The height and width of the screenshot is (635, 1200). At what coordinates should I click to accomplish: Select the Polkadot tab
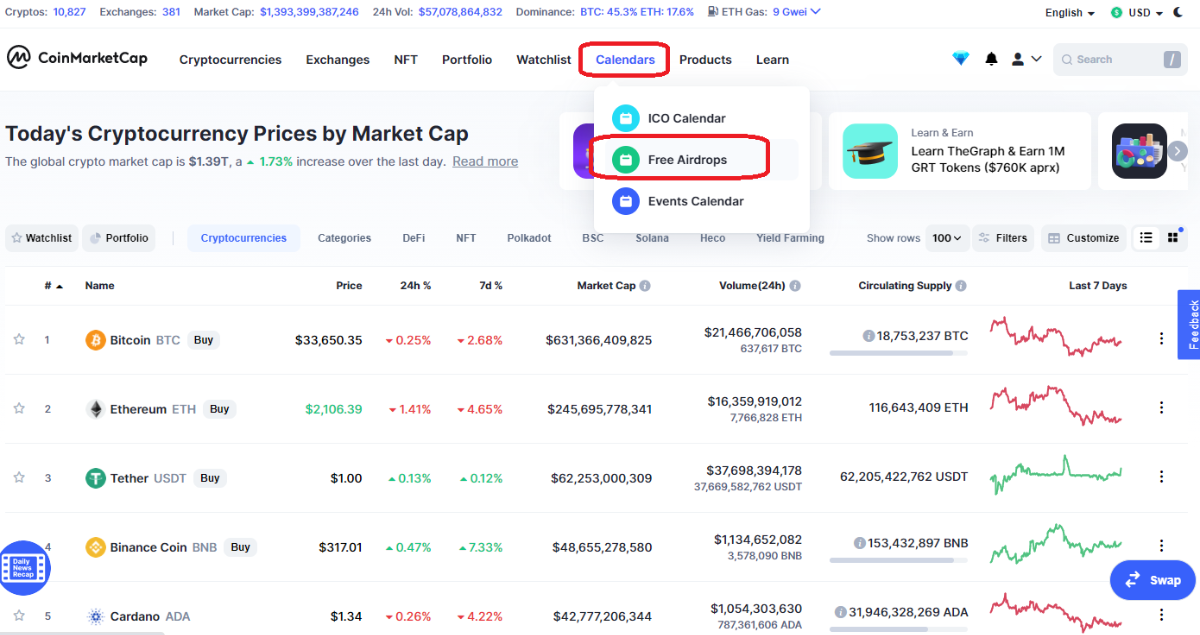pos(529,238)
